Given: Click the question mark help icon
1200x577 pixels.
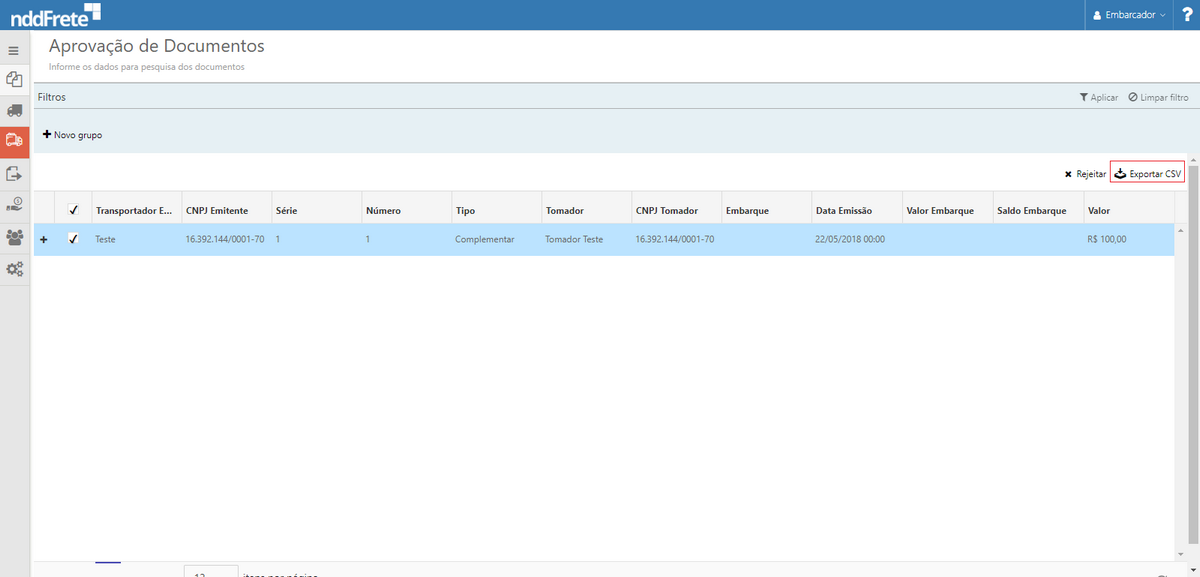Looking at the screenshot, I should tap(1187, 15).
